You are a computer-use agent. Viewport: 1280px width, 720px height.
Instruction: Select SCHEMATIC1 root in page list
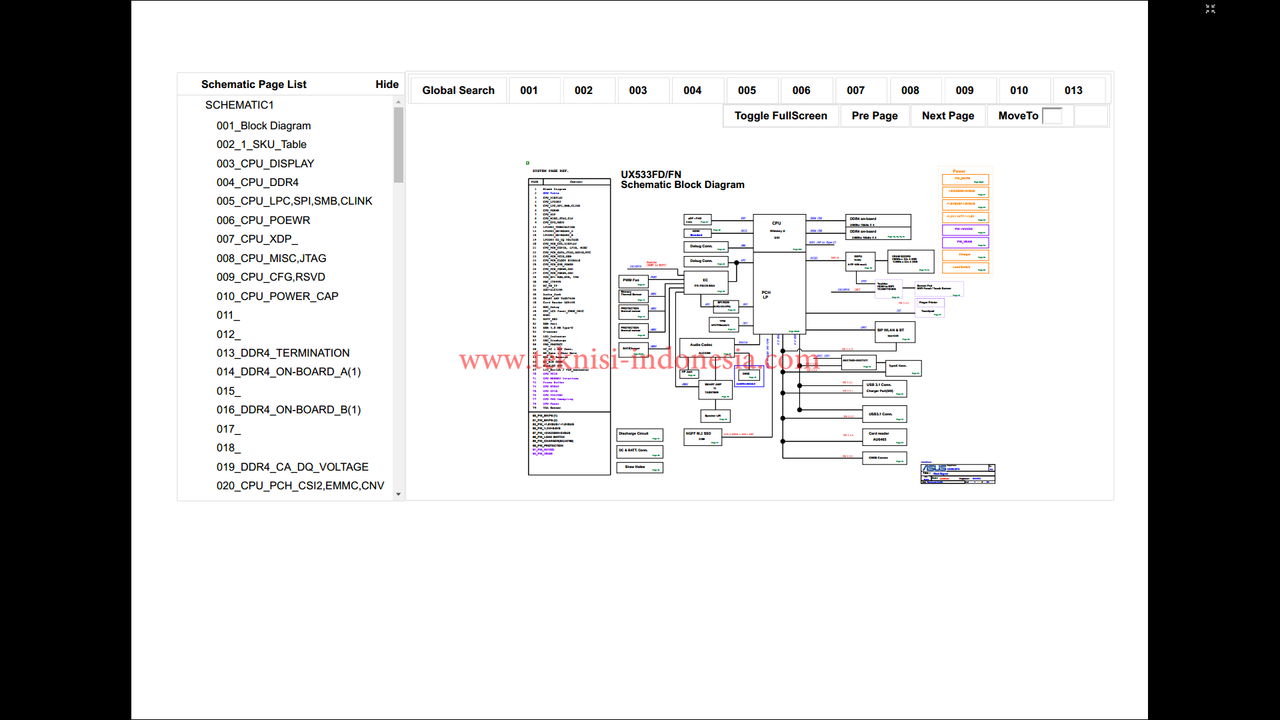pyautogui.click(x=240, y=105)
